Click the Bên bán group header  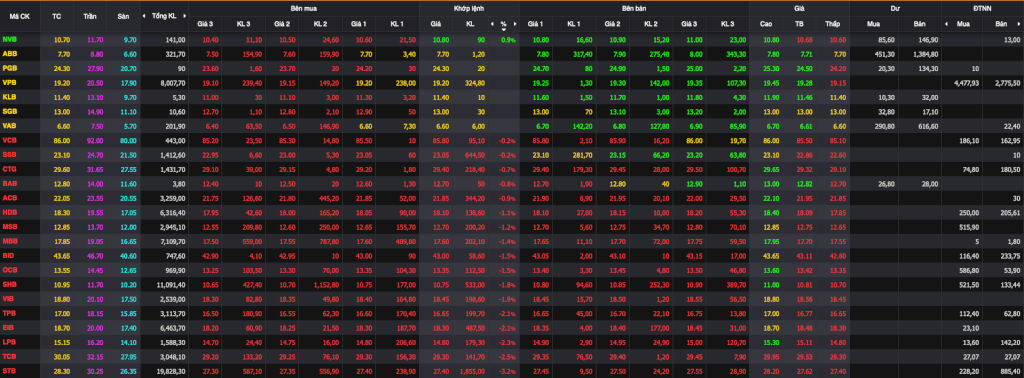(634, 8)
